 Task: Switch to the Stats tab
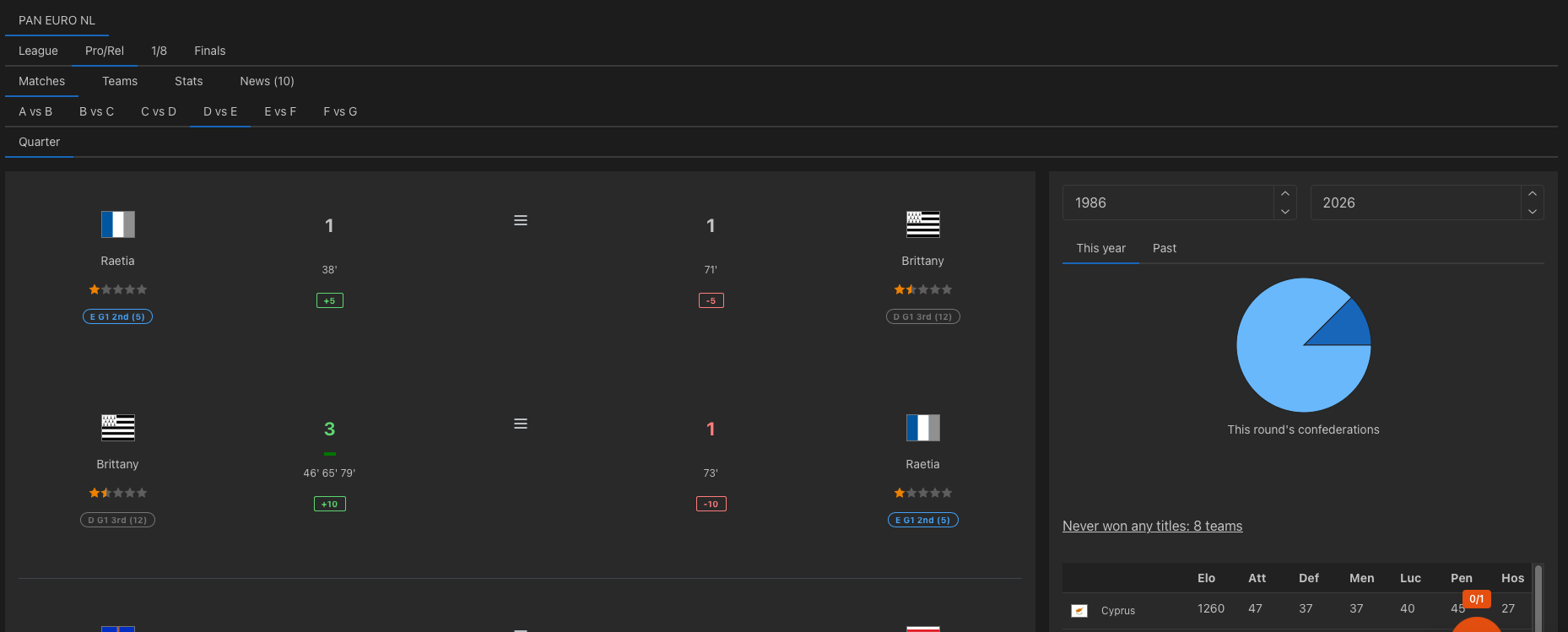(x=189, y=81)
